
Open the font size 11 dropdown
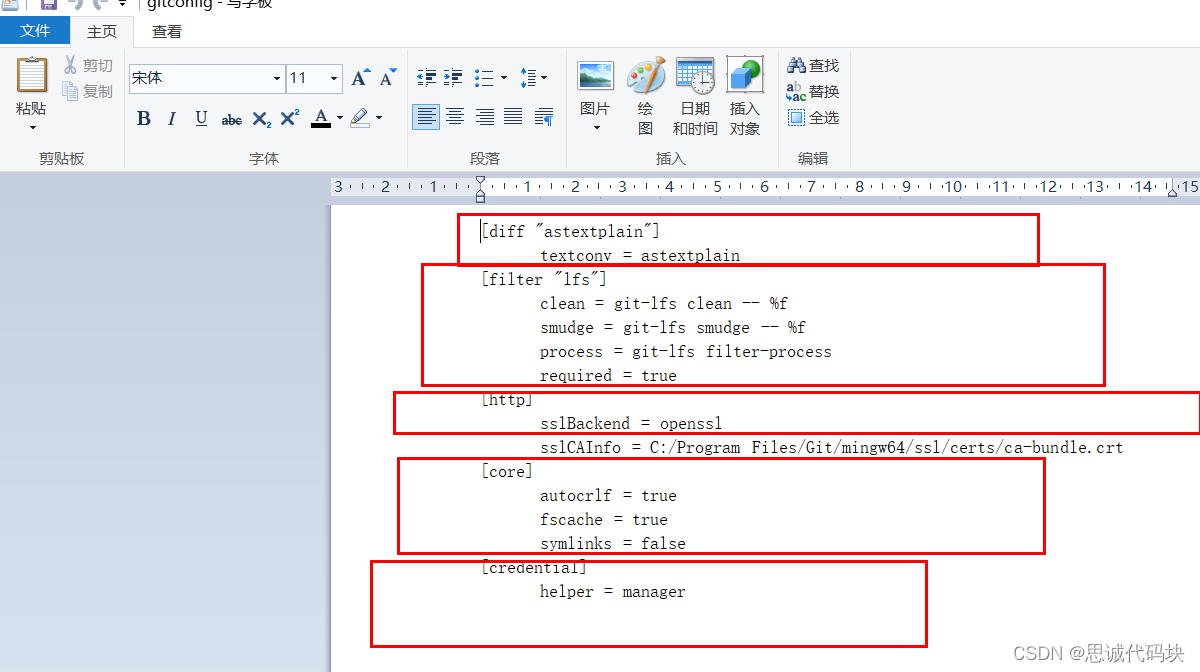pos(335,78)
